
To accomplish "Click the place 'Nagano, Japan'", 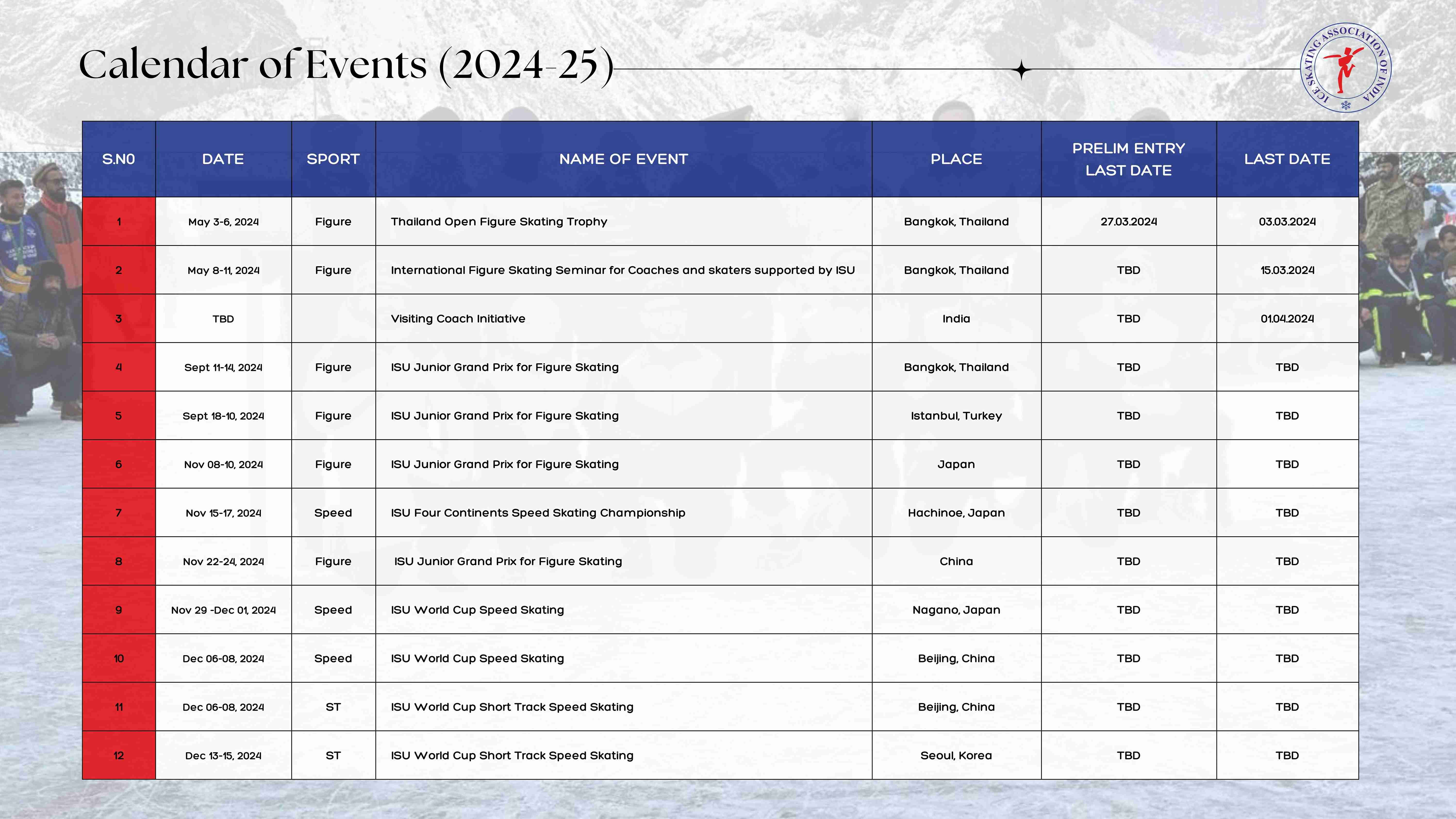I will (x=956, y=611).
